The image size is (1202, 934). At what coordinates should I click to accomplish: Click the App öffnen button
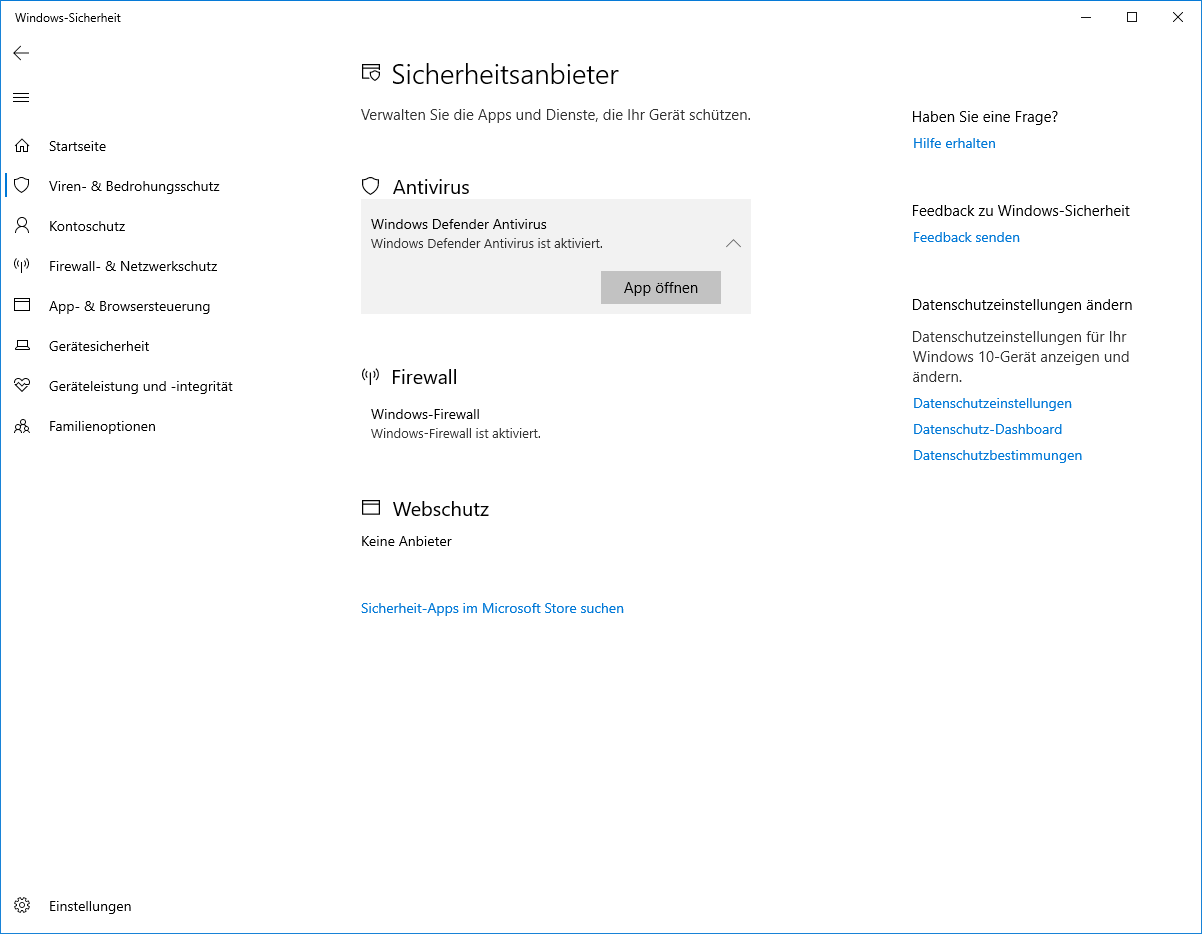pyautogui.click(x=661, y=287)
